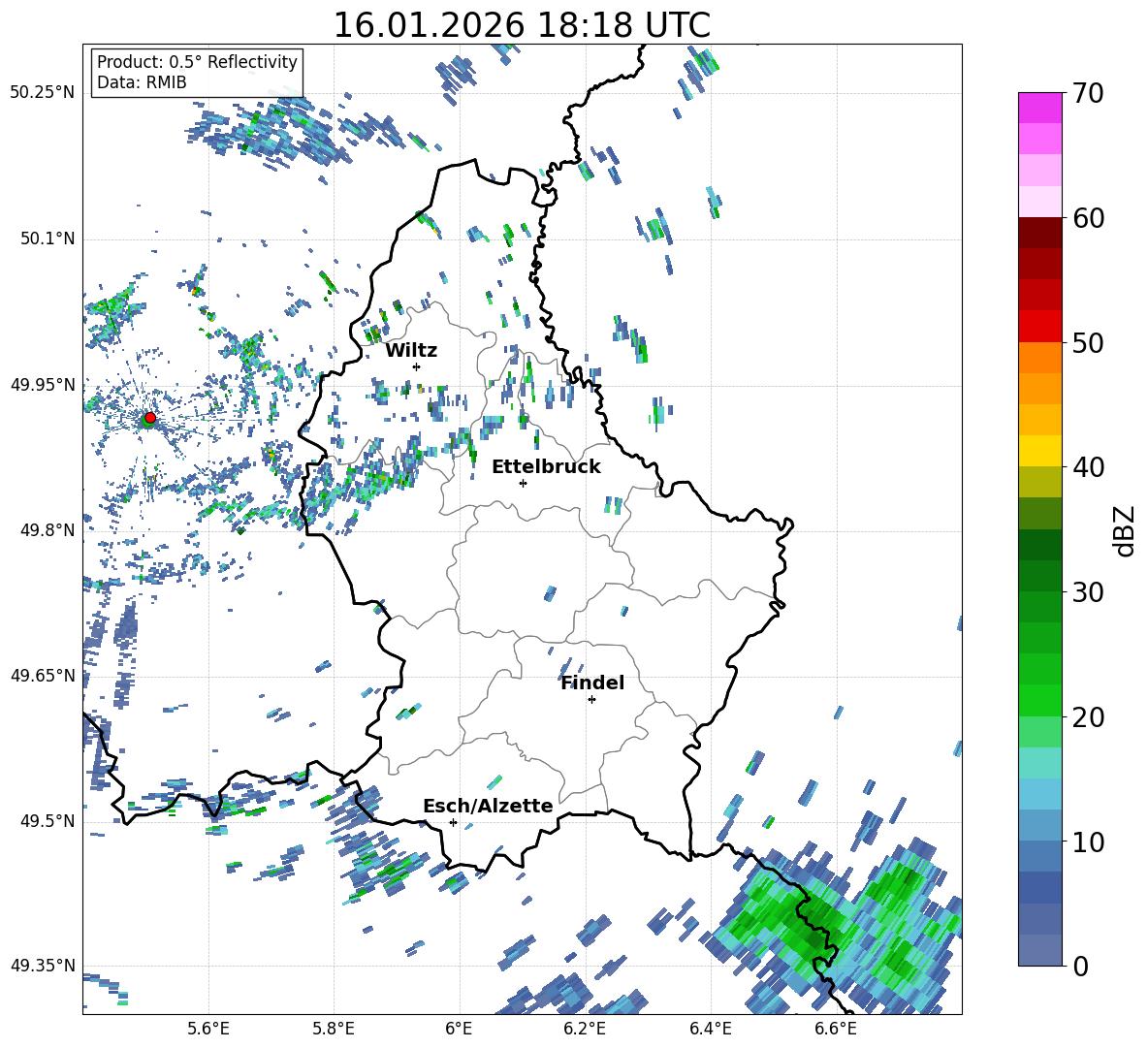Click the 6.6°E longitude label

coord(836,1029)
